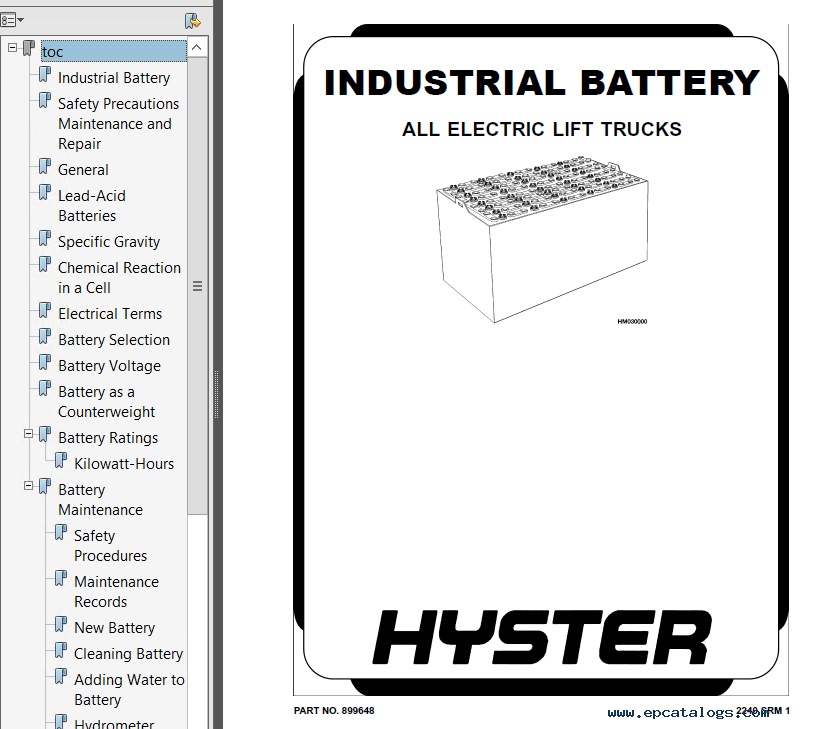Collapse the Battery Ratings bookmark group
This screenshot has height=729, width=820.
coord(29,434)
